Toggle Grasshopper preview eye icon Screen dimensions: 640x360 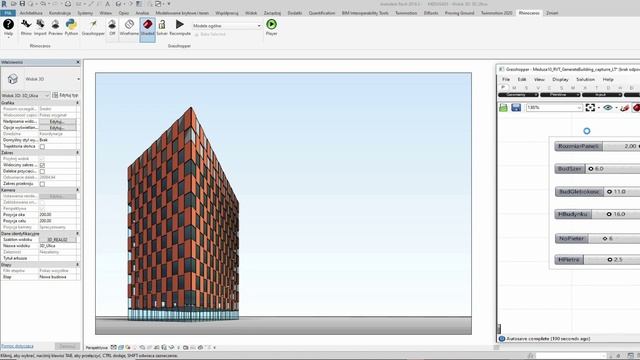[608, 107]
